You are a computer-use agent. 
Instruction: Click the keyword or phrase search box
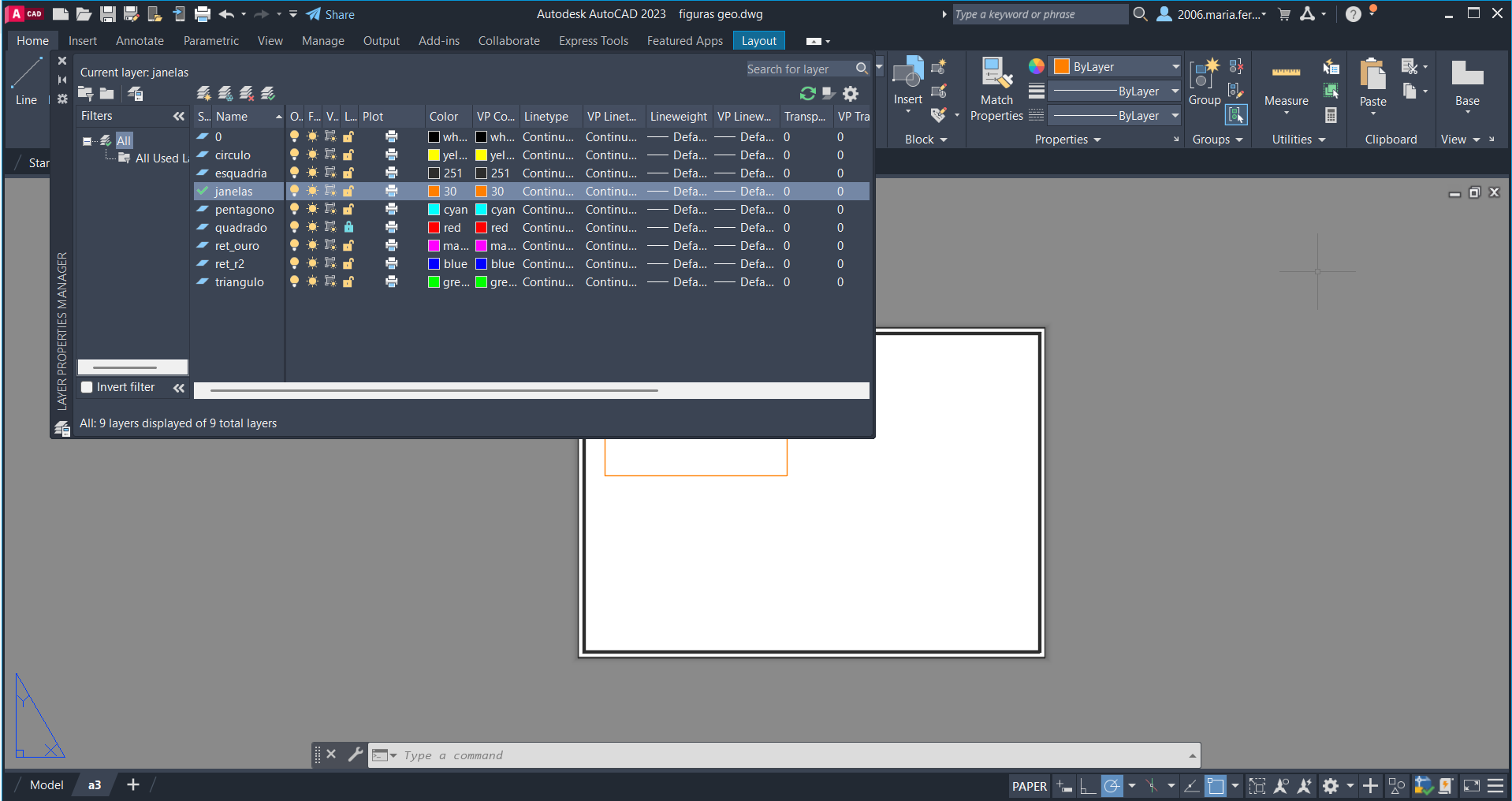coord(1040,14)
